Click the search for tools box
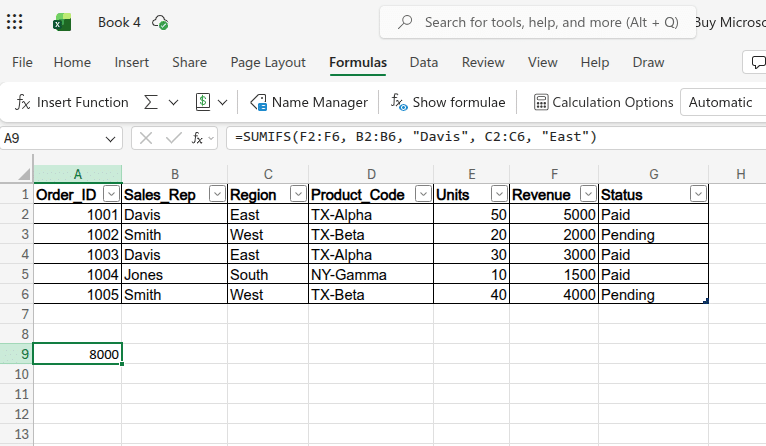 point(540,22)
